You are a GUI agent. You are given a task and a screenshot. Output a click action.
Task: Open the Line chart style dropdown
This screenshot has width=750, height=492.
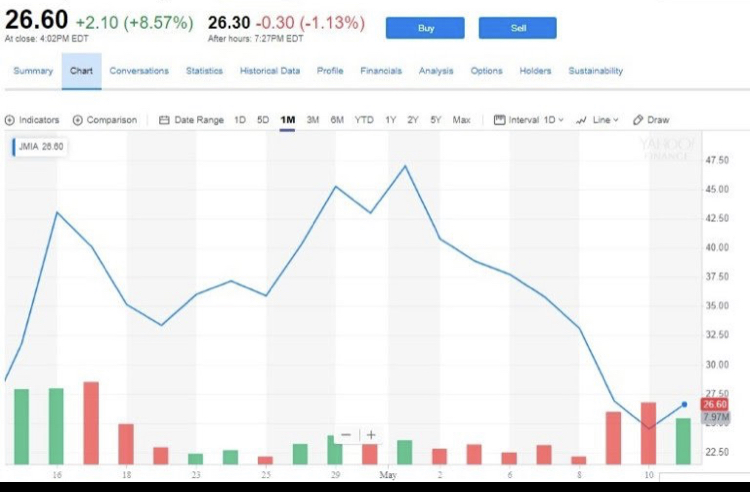coord(606,120)
